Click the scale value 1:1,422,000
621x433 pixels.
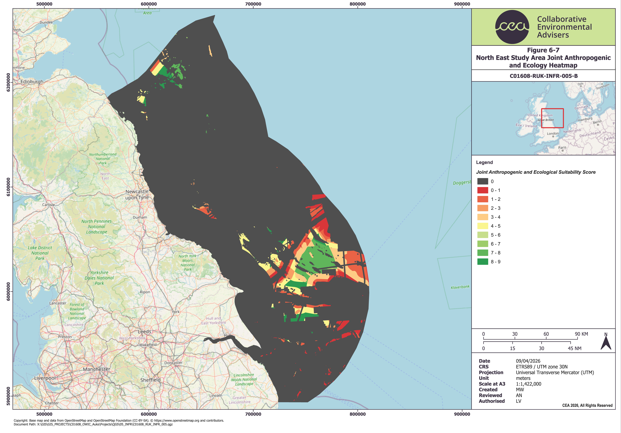[x=528, y=384]
